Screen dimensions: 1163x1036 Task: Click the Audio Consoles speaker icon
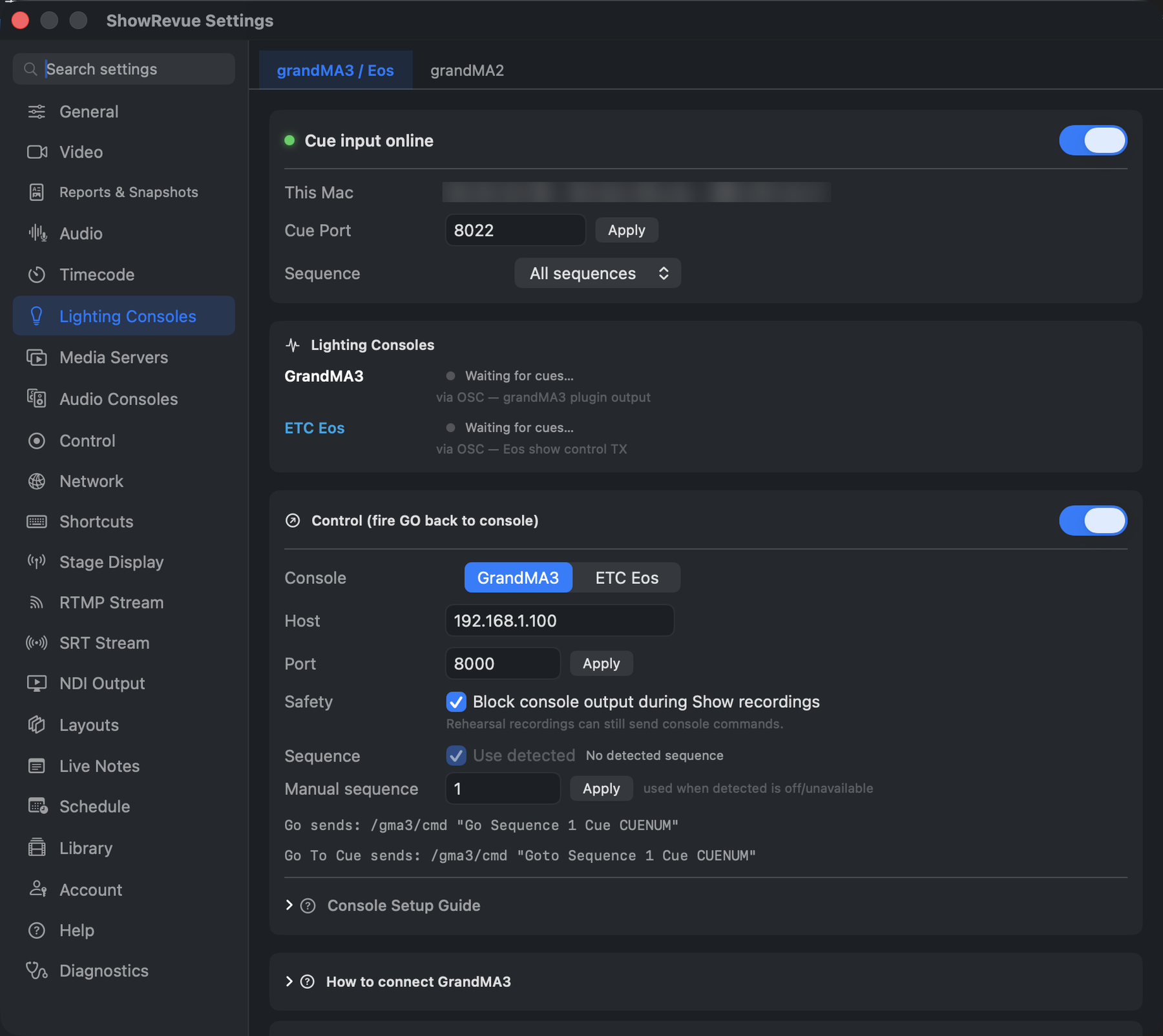[37, 399]
